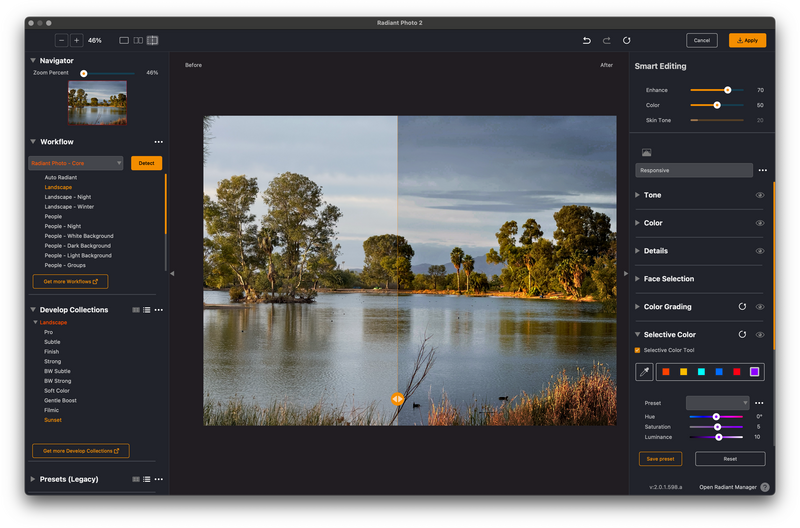Choose the BW Strong develop preset
This screenshot has height=528, width=800.
click(x=58, y=381)
